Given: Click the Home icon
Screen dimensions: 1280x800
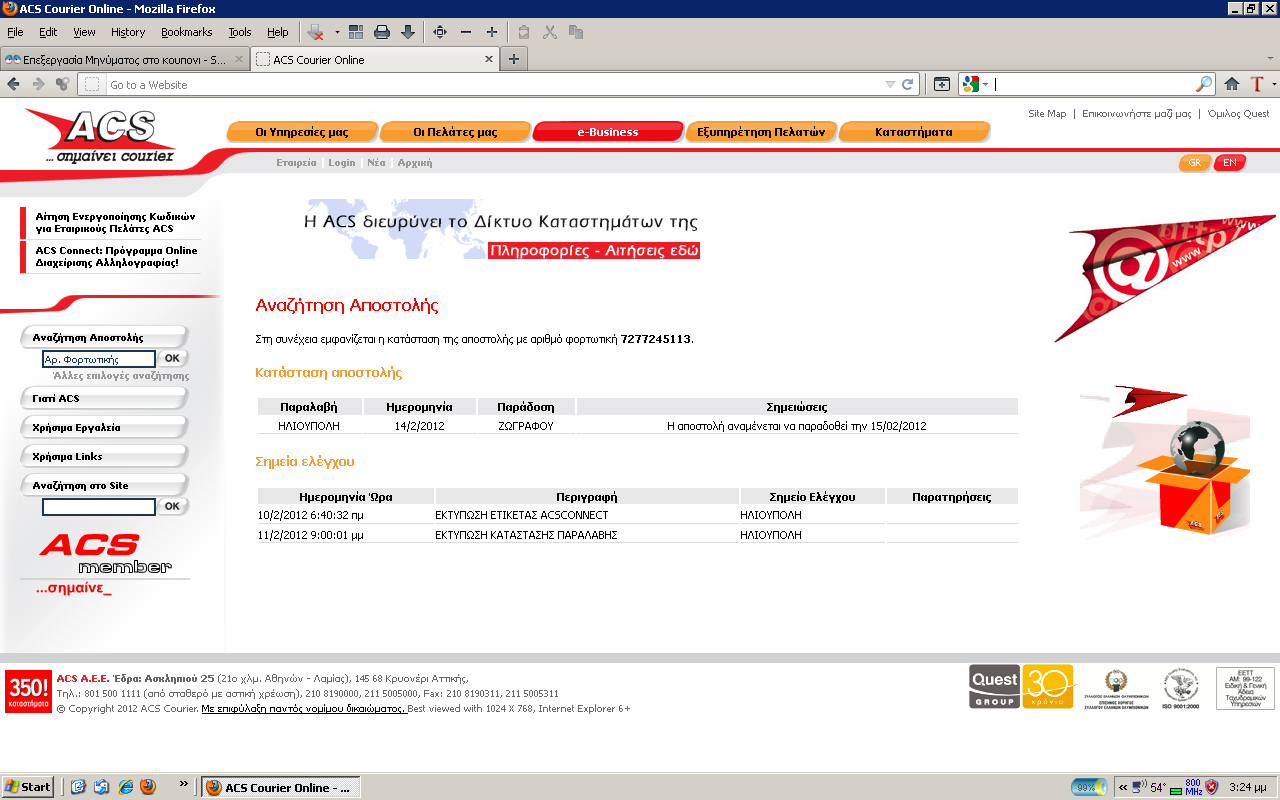Looking at the screenshot, I should pos(1232,85).
